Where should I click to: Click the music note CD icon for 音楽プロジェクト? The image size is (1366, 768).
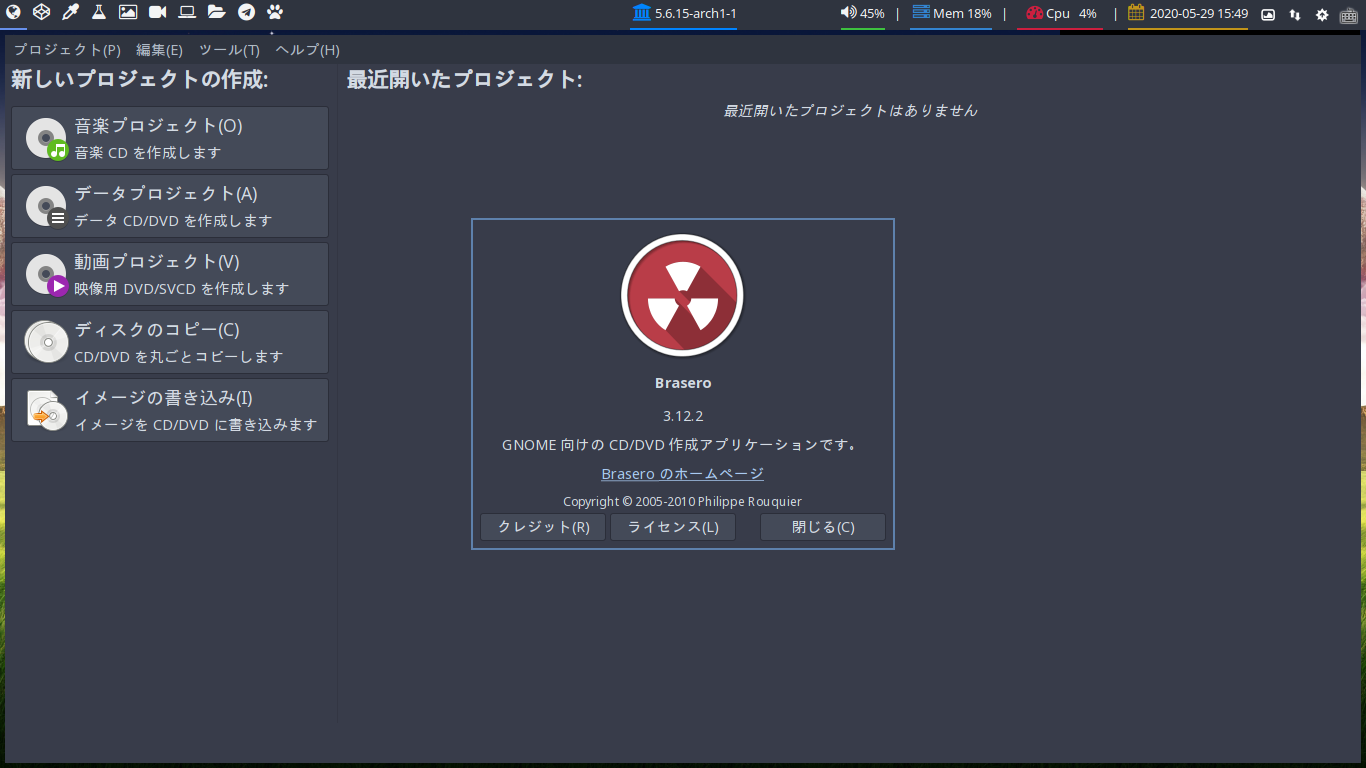point(47,139)
